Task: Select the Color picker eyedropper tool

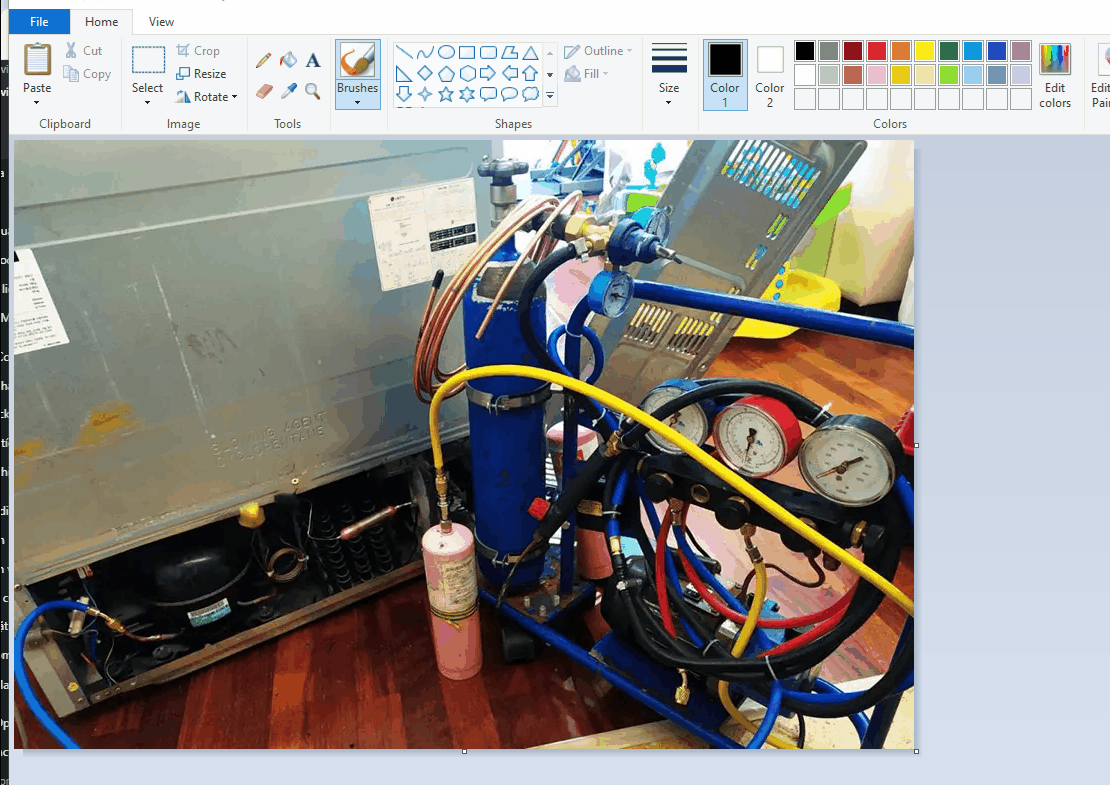Action: pyautogui.click(x=288, y=91)
